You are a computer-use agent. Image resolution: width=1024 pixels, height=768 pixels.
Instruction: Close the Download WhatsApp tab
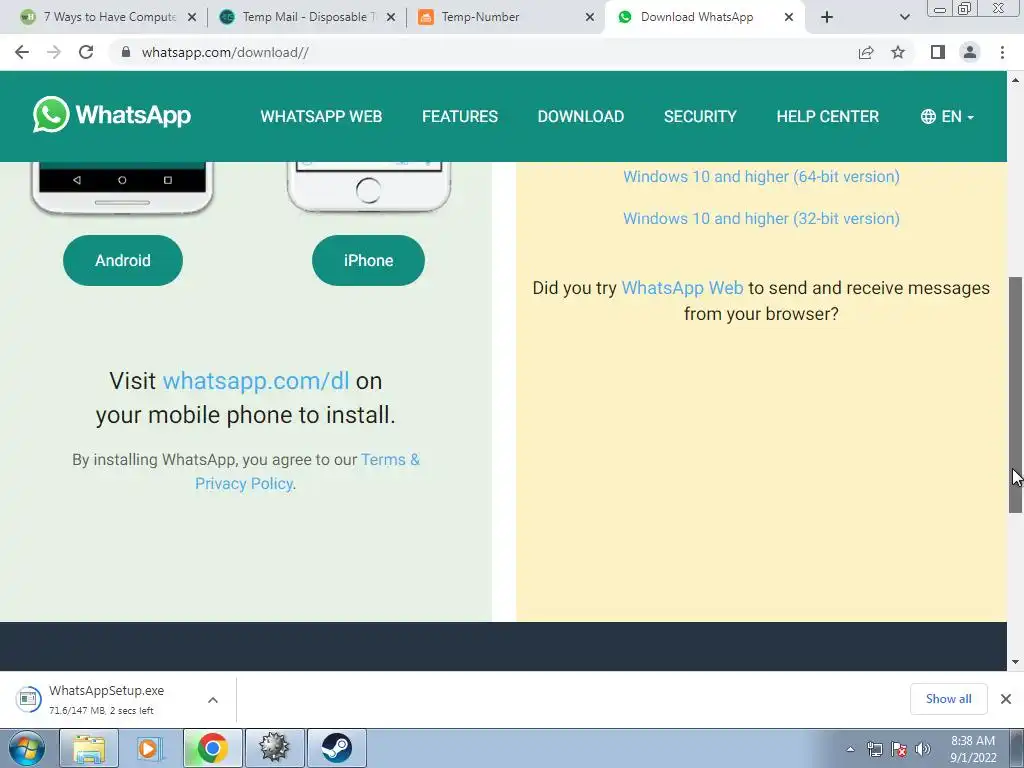[789, 17]
